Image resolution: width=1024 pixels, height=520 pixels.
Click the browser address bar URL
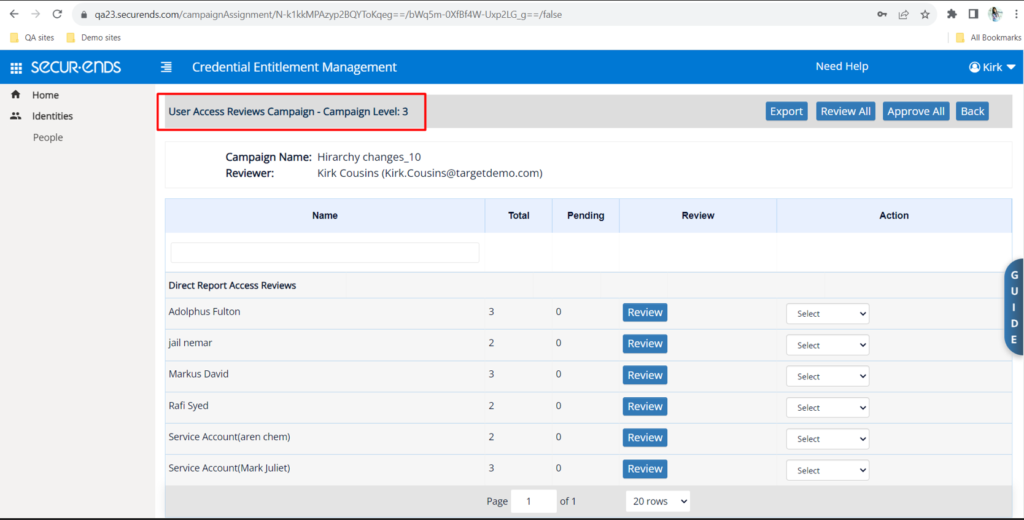328,14
